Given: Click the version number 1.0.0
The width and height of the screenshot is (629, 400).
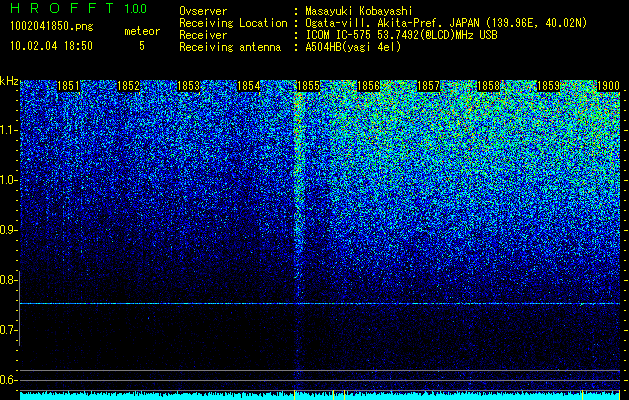Looking at the screenshot, I should click(x=136, y=9).
